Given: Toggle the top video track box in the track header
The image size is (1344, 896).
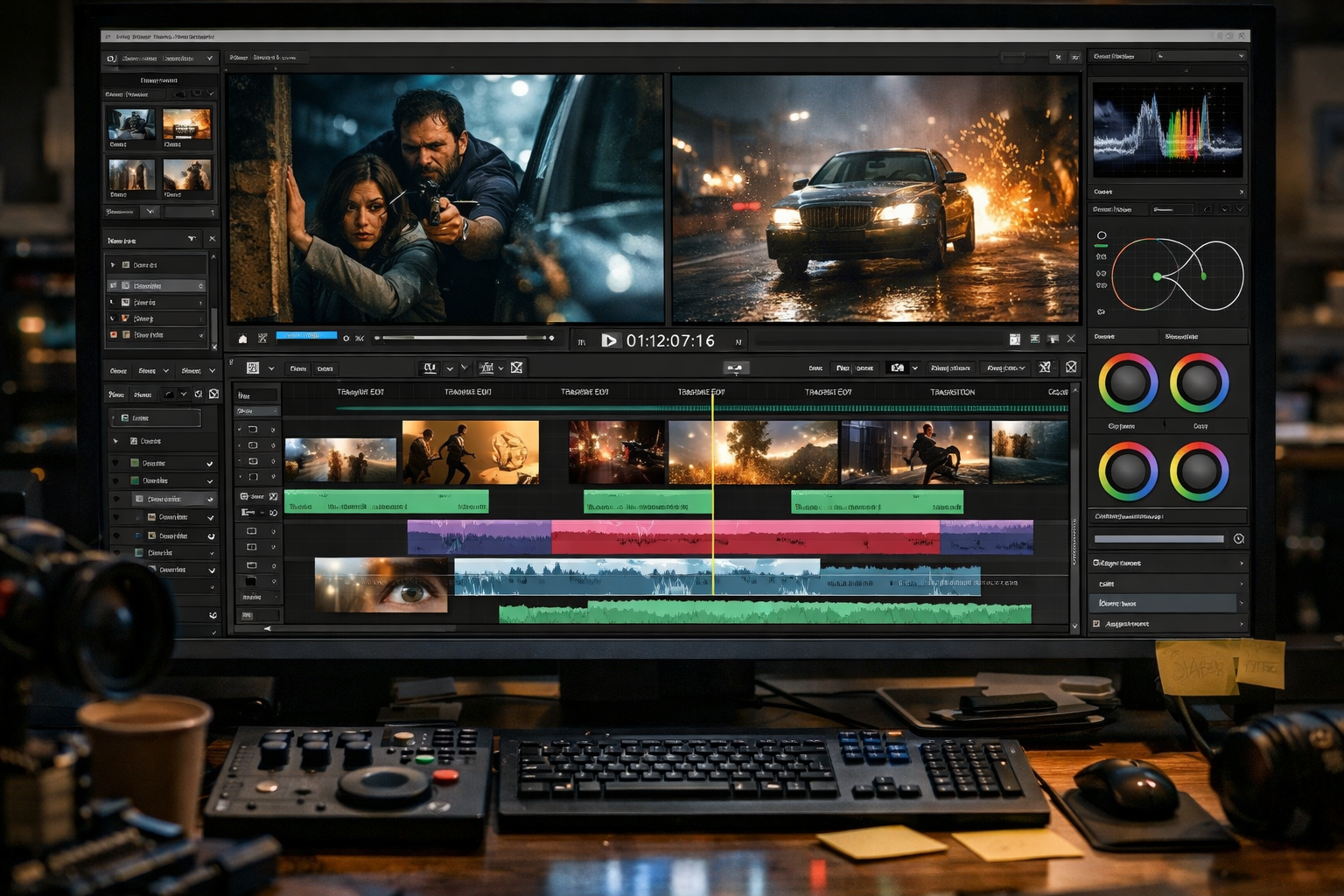Looking at the screenshot, I should 253,430.
